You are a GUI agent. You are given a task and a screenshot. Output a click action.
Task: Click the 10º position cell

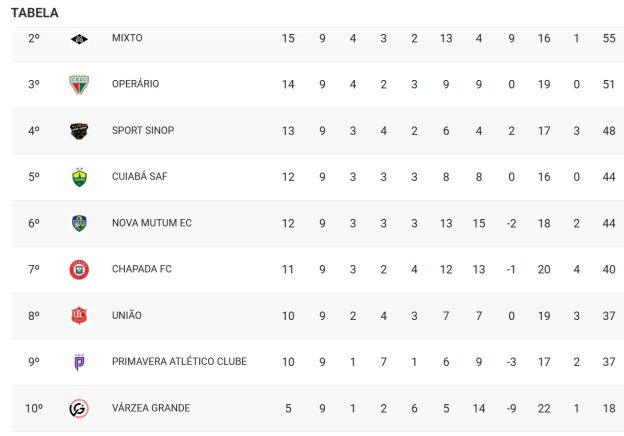[x=34, y=408]
